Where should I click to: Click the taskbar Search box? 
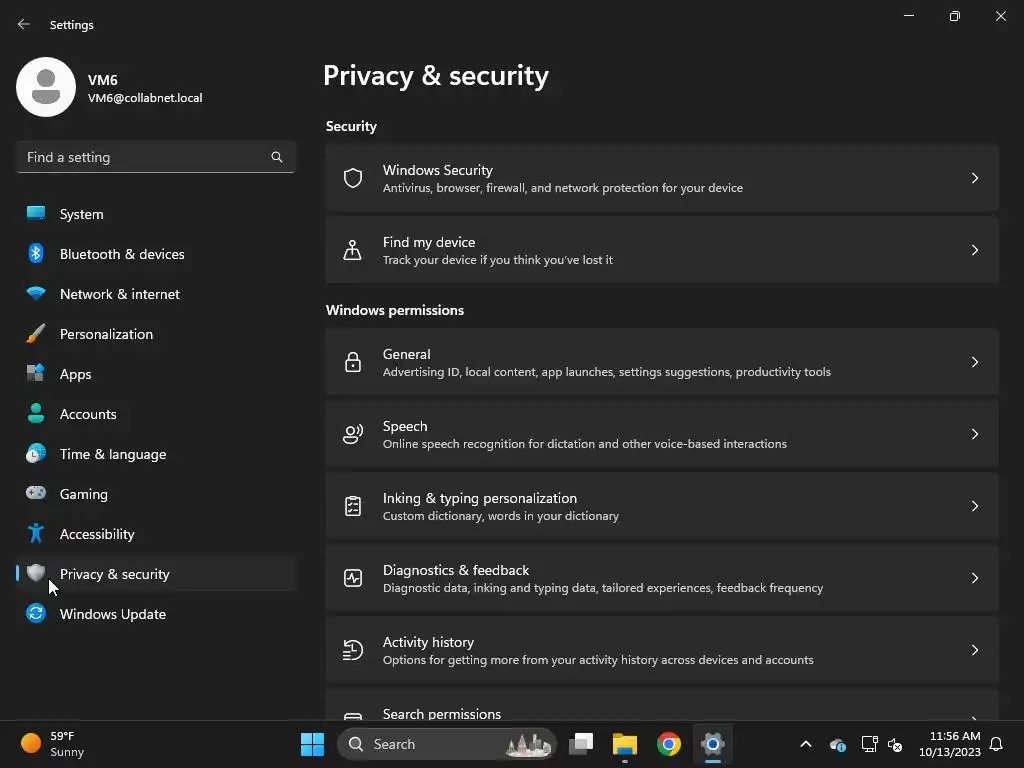(447, 744)
